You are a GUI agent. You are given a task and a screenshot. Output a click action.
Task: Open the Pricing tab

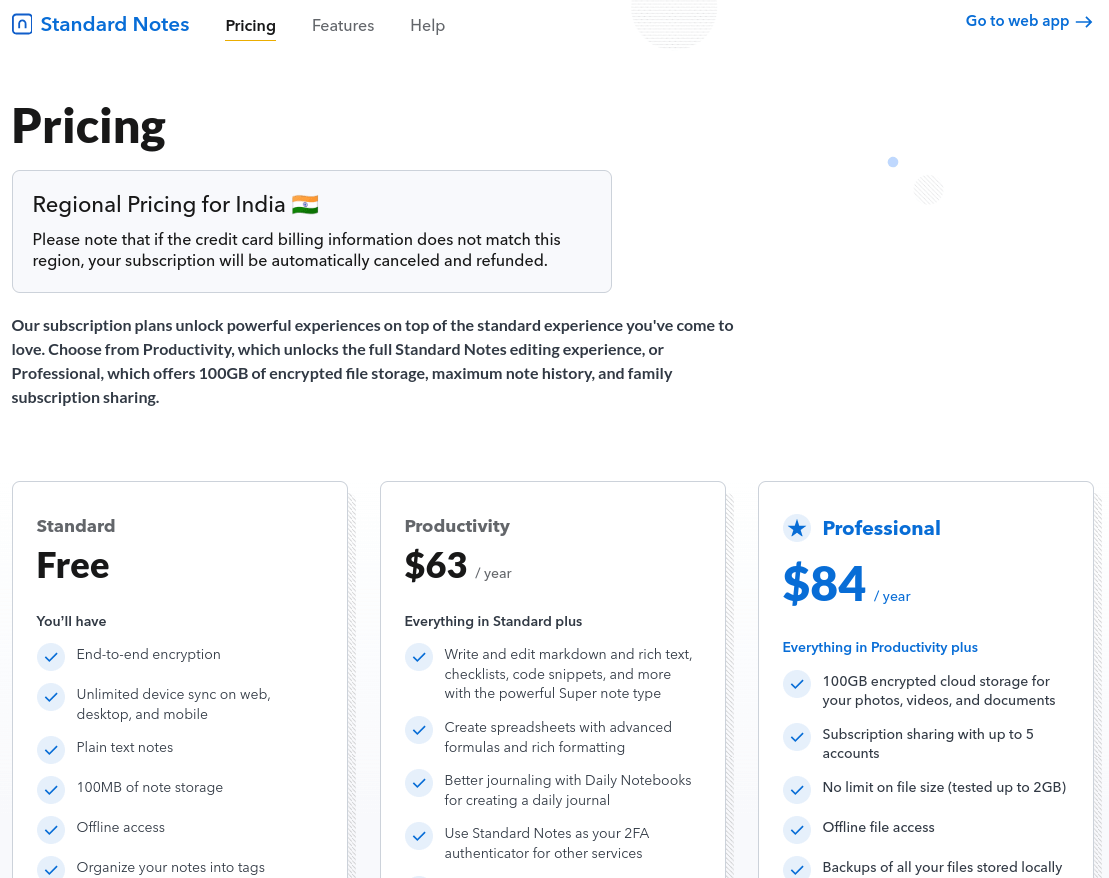point(250,25)
